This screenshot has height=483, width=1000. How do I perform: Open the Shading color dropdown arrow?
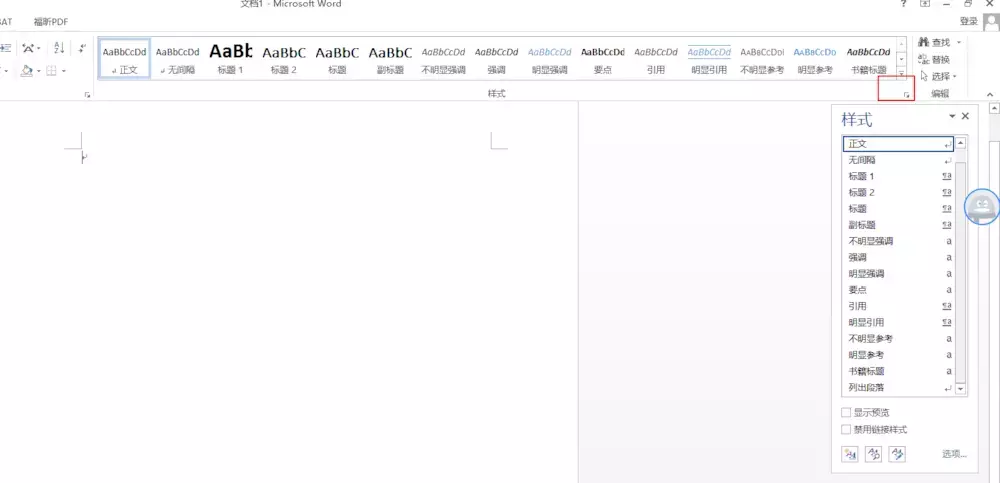pyautogui.click(x=38, y=71)
